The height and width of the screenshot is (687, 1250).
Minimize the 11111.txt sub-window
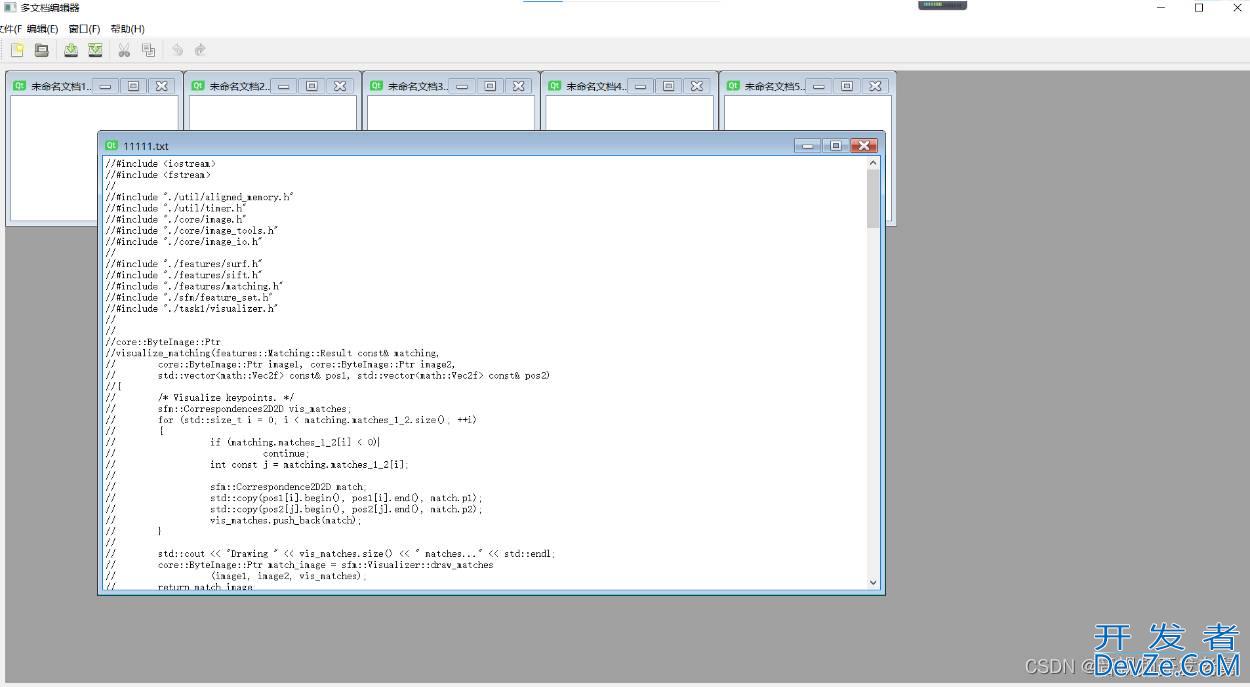tap(808, 146)
